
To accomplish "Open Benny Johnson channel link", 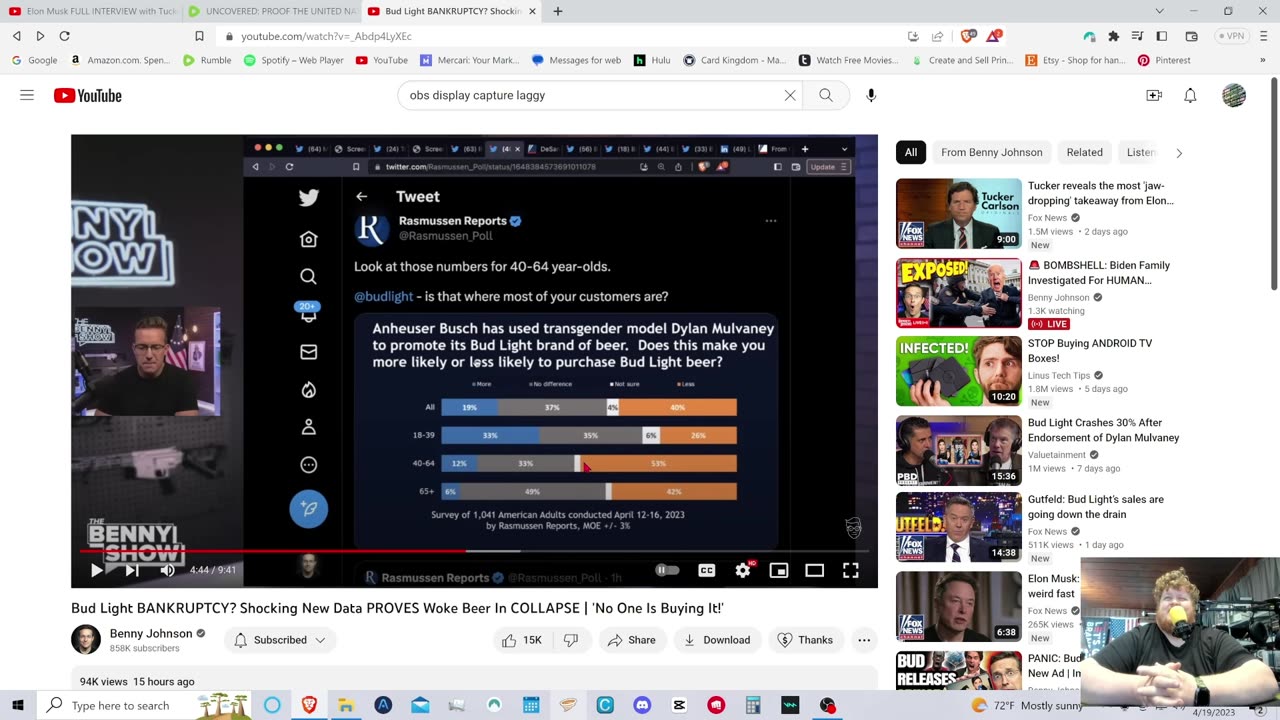I will (x=150, y=633).
